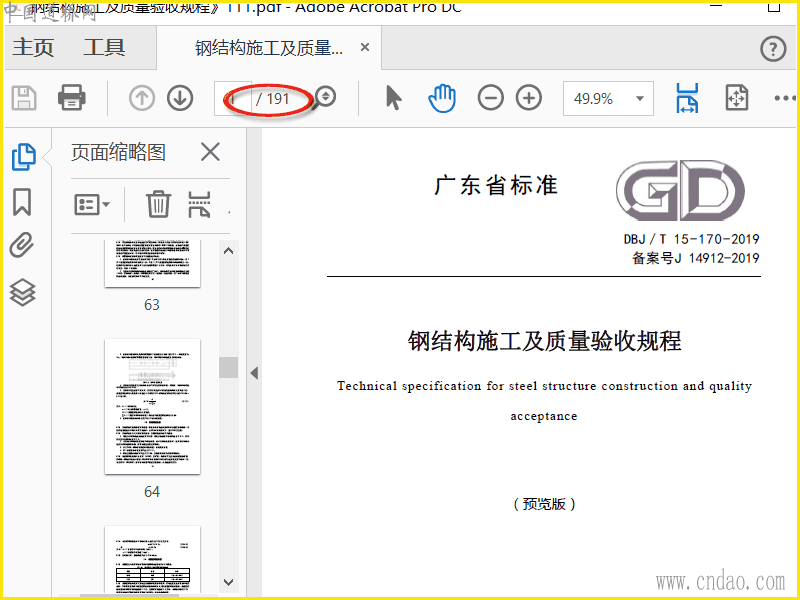Click the 页面缩略图 panel title

coord(118,152)
